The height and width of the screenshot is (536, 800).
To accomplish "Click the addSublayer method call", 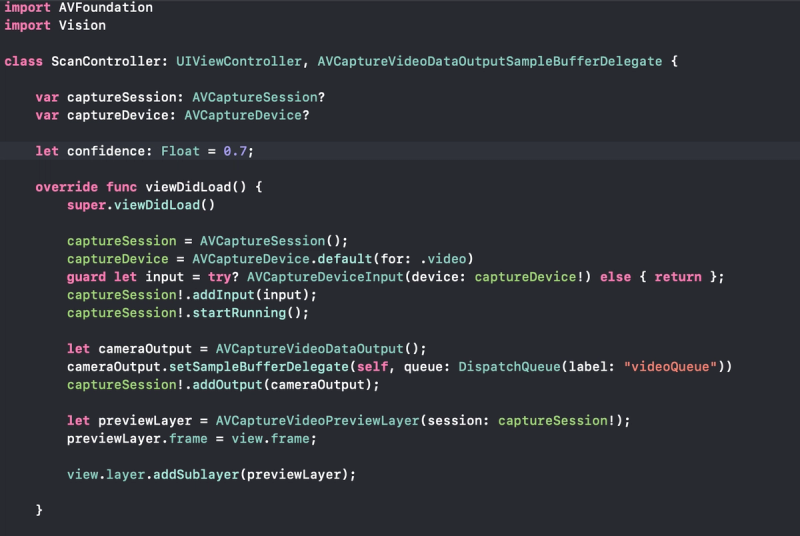I will [x=196, y=475].
